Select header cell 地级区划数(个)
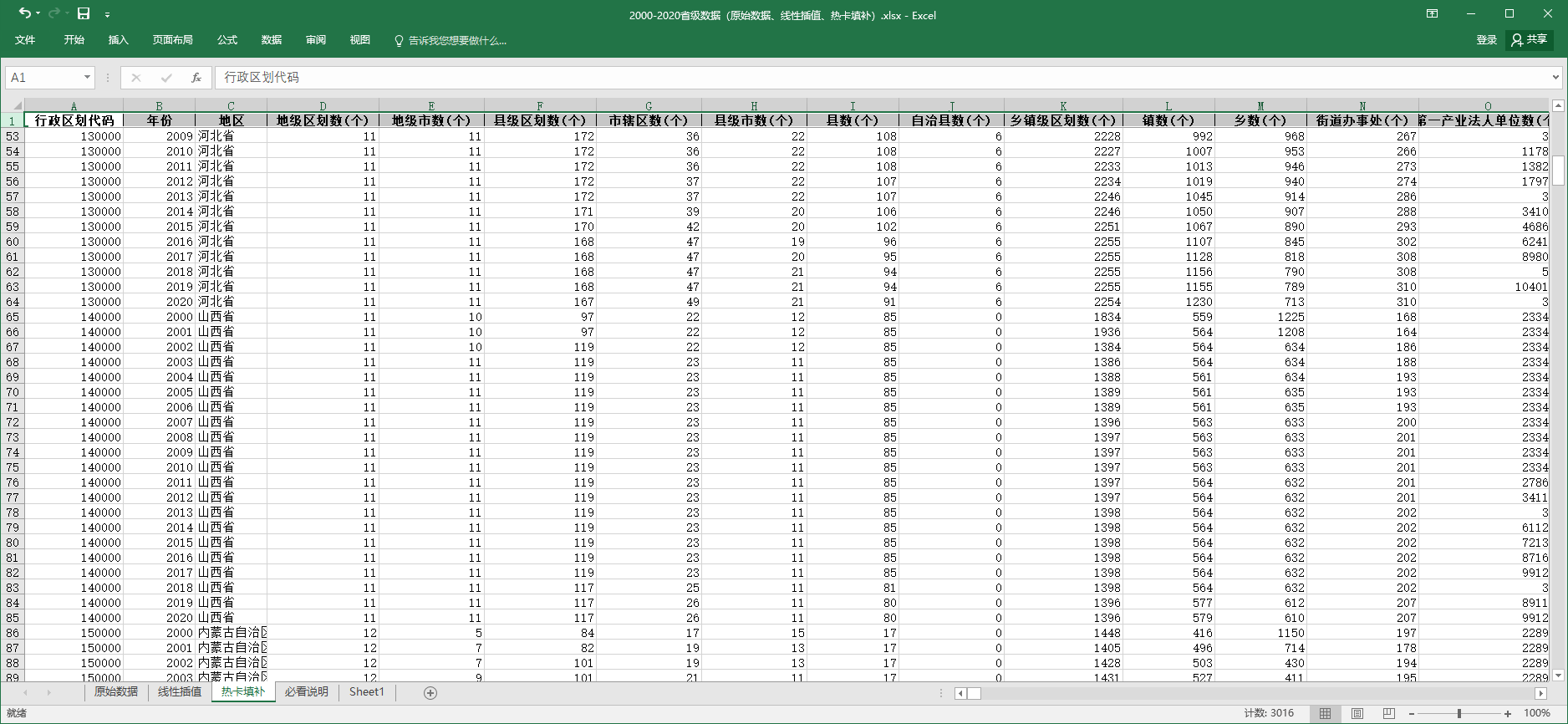Image resolution: width=1568 pixels, height=724 pixels. point(323,120)
